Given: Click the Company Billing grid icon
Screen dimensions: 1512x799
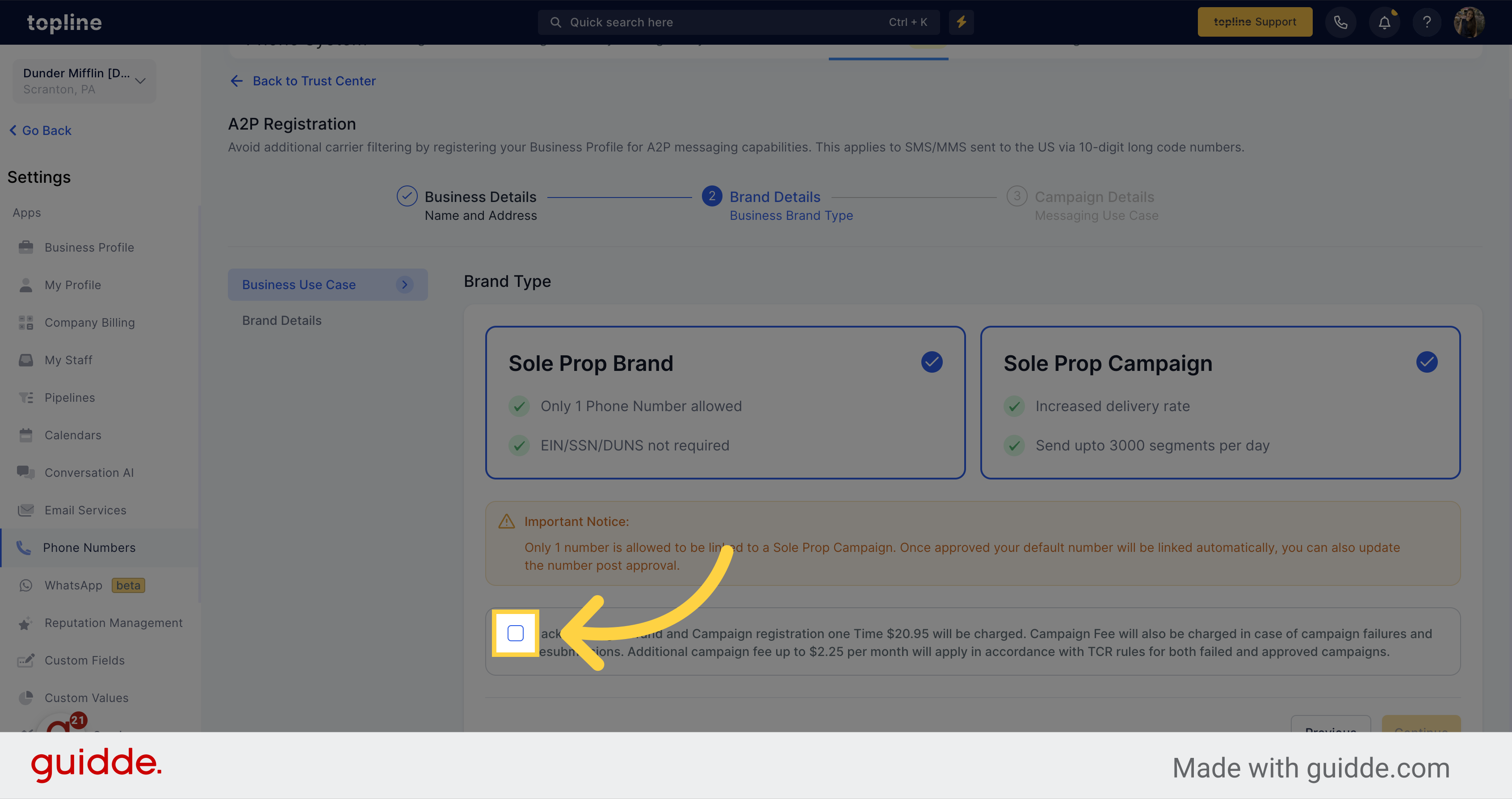Looking at the screenshot, I should pos(26,322).
